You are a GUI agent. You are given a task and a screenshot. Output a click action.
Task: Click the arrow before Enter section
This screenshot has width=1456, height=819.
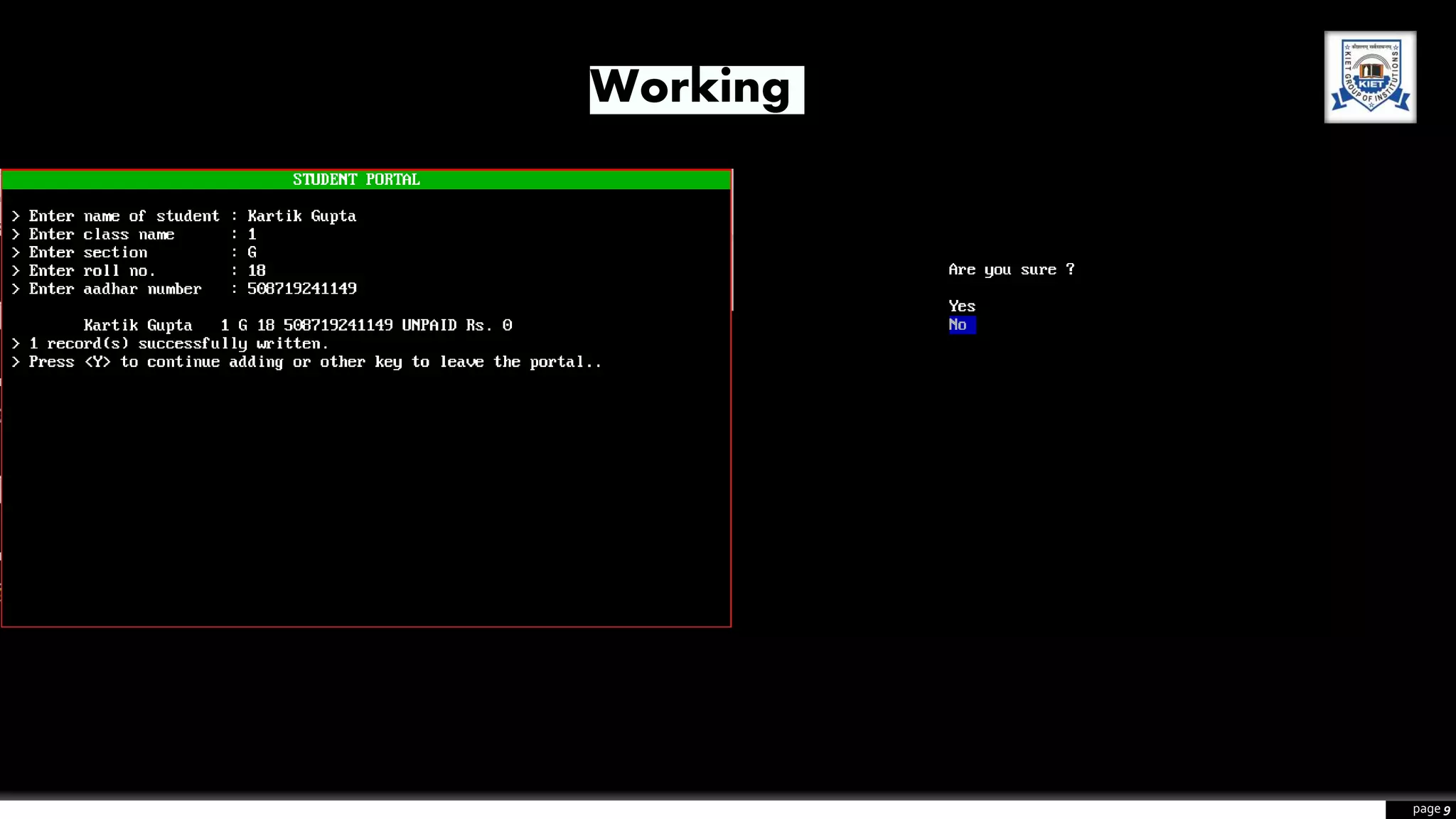point(16,252)
